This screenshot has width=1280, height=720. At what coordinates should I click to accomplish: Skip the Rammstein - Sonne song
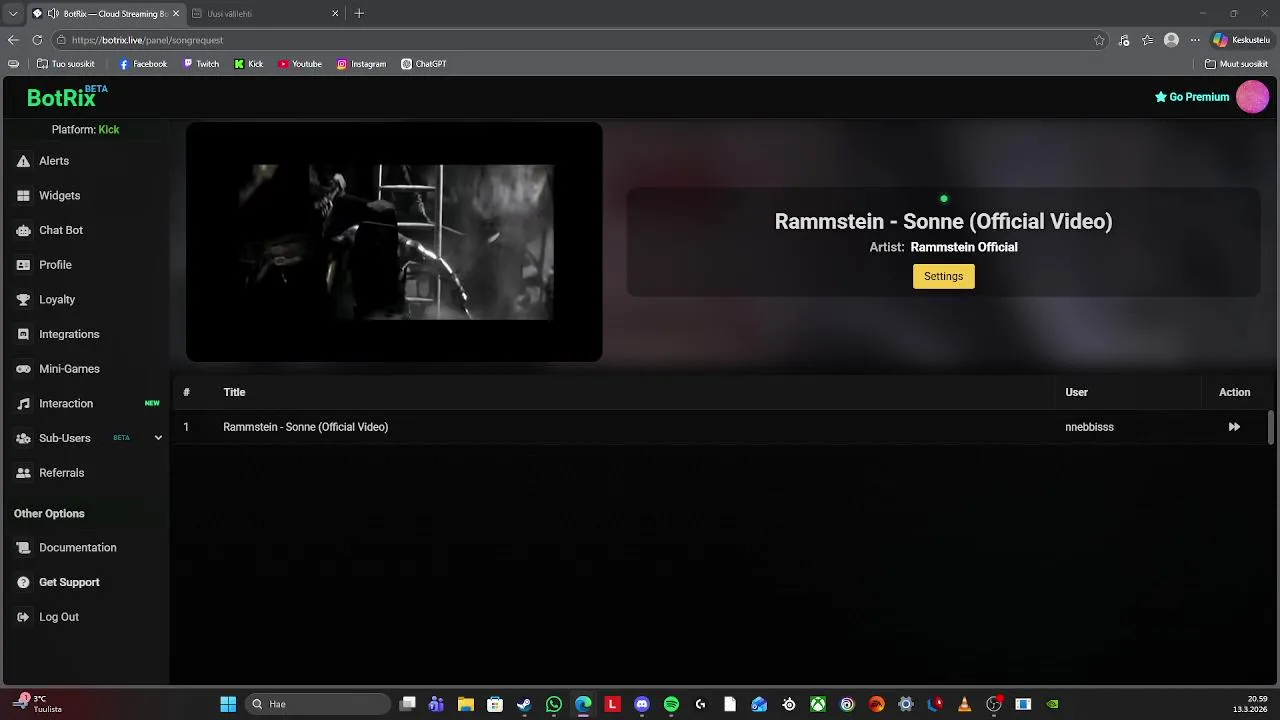1234,427
